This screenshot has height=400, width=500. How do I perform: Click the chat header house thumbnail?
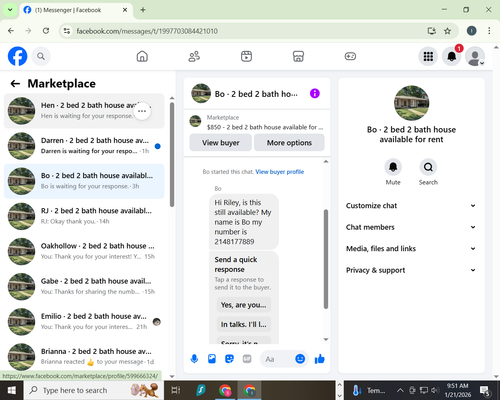201,93
